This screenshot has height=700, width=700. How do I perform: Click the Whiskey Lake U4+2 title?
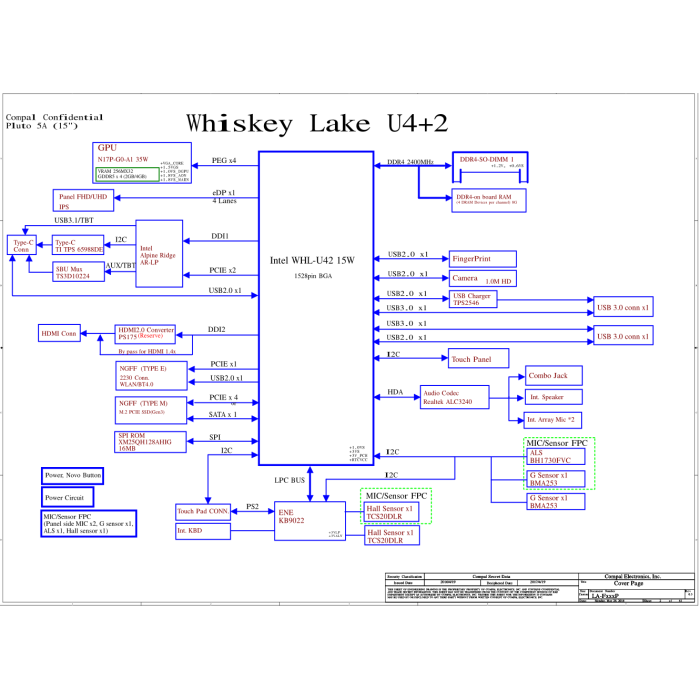point(317,123)
